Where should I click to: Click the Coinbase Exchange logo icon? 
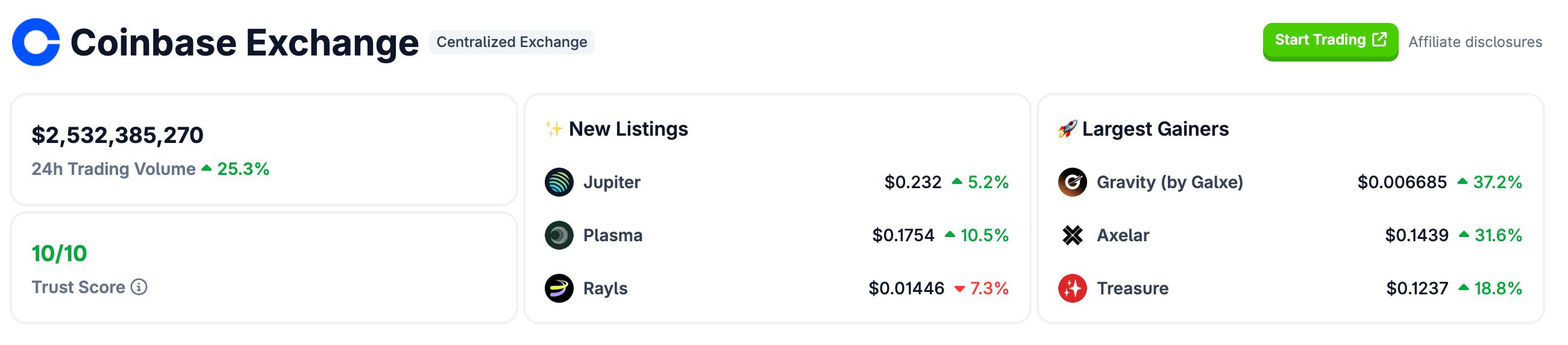point(36,42)
